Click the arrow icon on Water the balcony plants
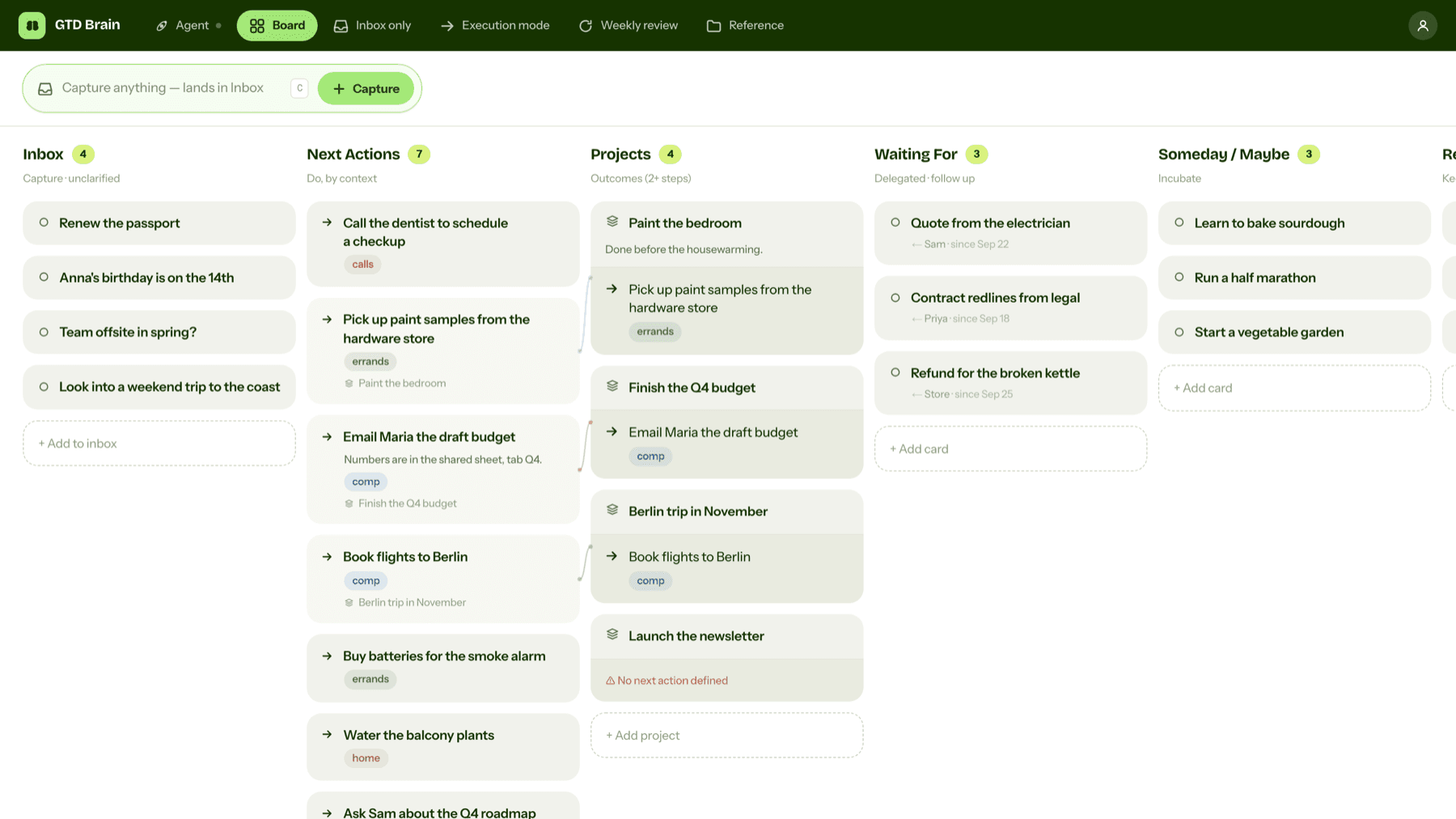This screenshot has height=819, width=1456. click(327, 734)
